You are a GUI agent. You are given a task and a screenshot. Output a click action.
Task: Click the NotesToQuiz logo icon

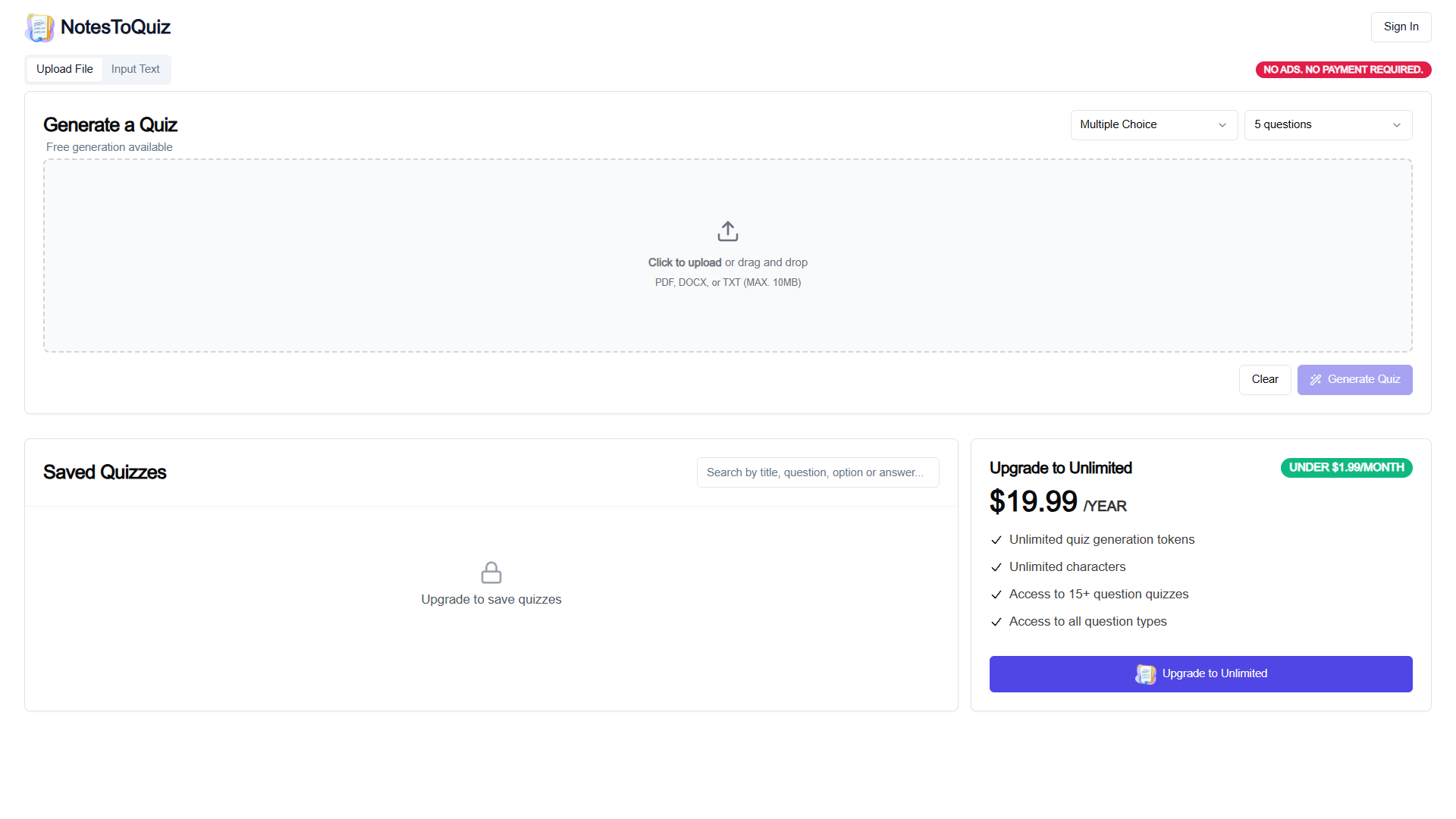pos(39,27)
